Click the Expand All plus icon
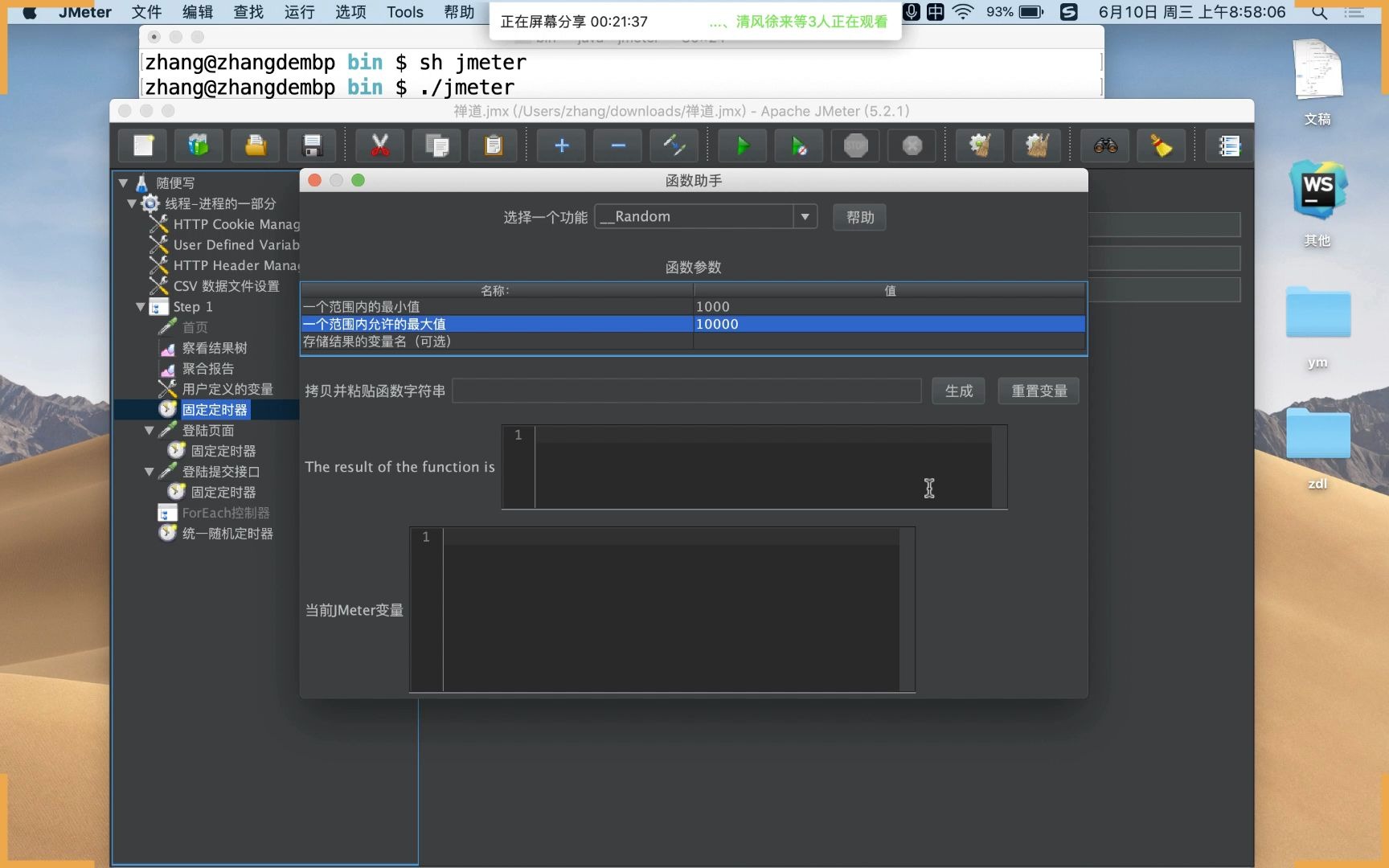The height and width of the screenshot is (868, 1389). (562, 145)
